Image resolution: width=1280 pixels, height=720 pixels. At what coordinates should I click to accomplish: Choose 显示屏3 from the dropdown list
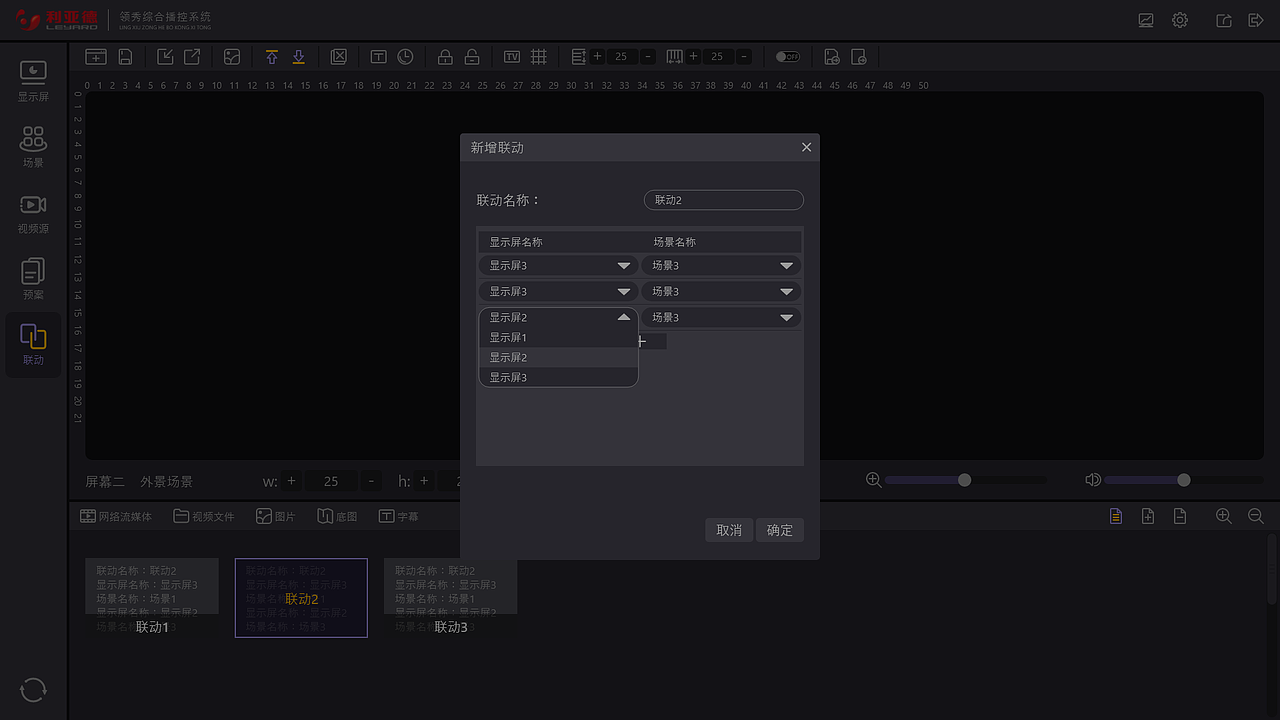point(558,377)
